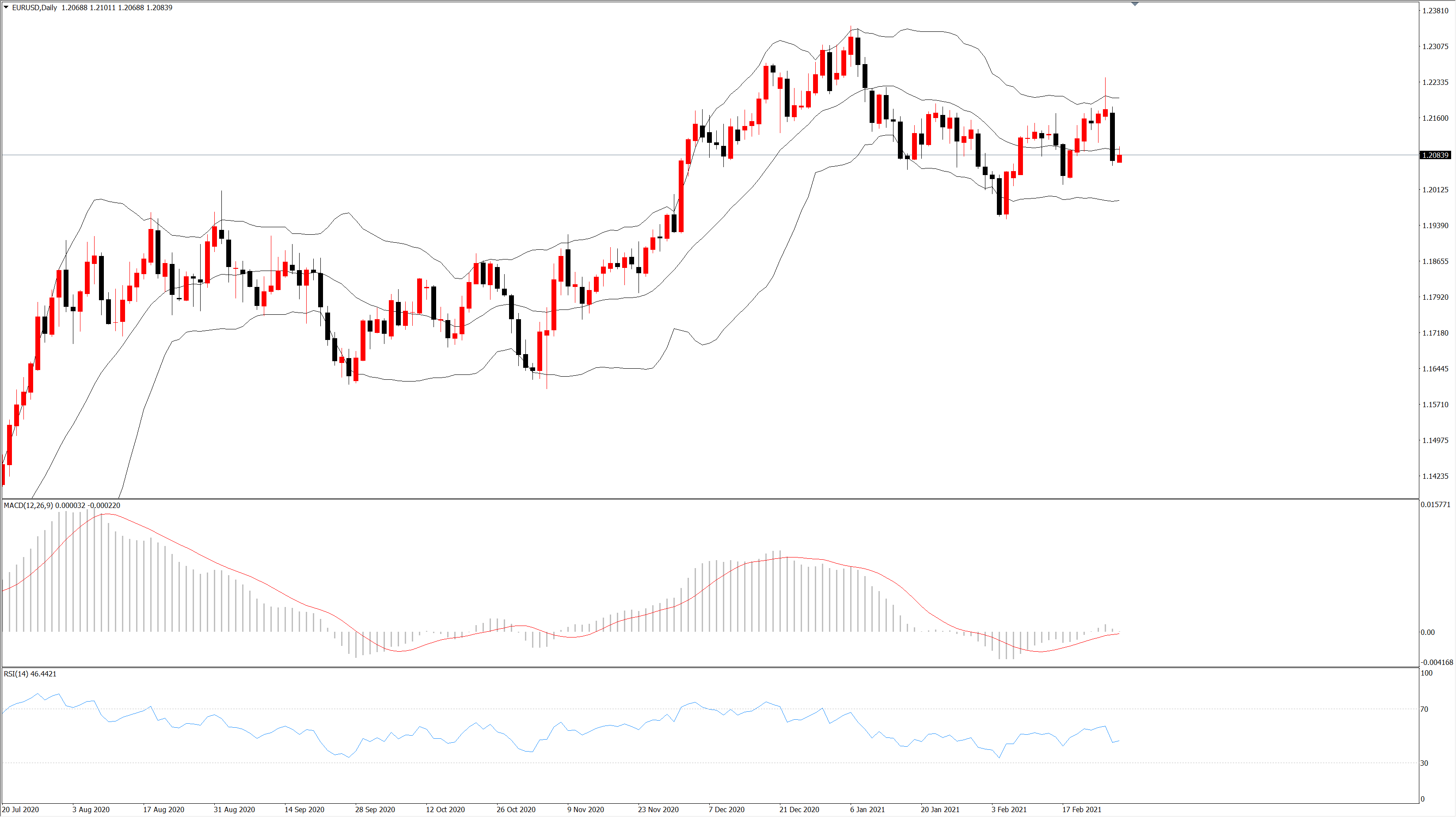This screenshot has height=817, width=1456.
Task: Click the RSI 30 level scale label
Action: (x=1424, y=763)
